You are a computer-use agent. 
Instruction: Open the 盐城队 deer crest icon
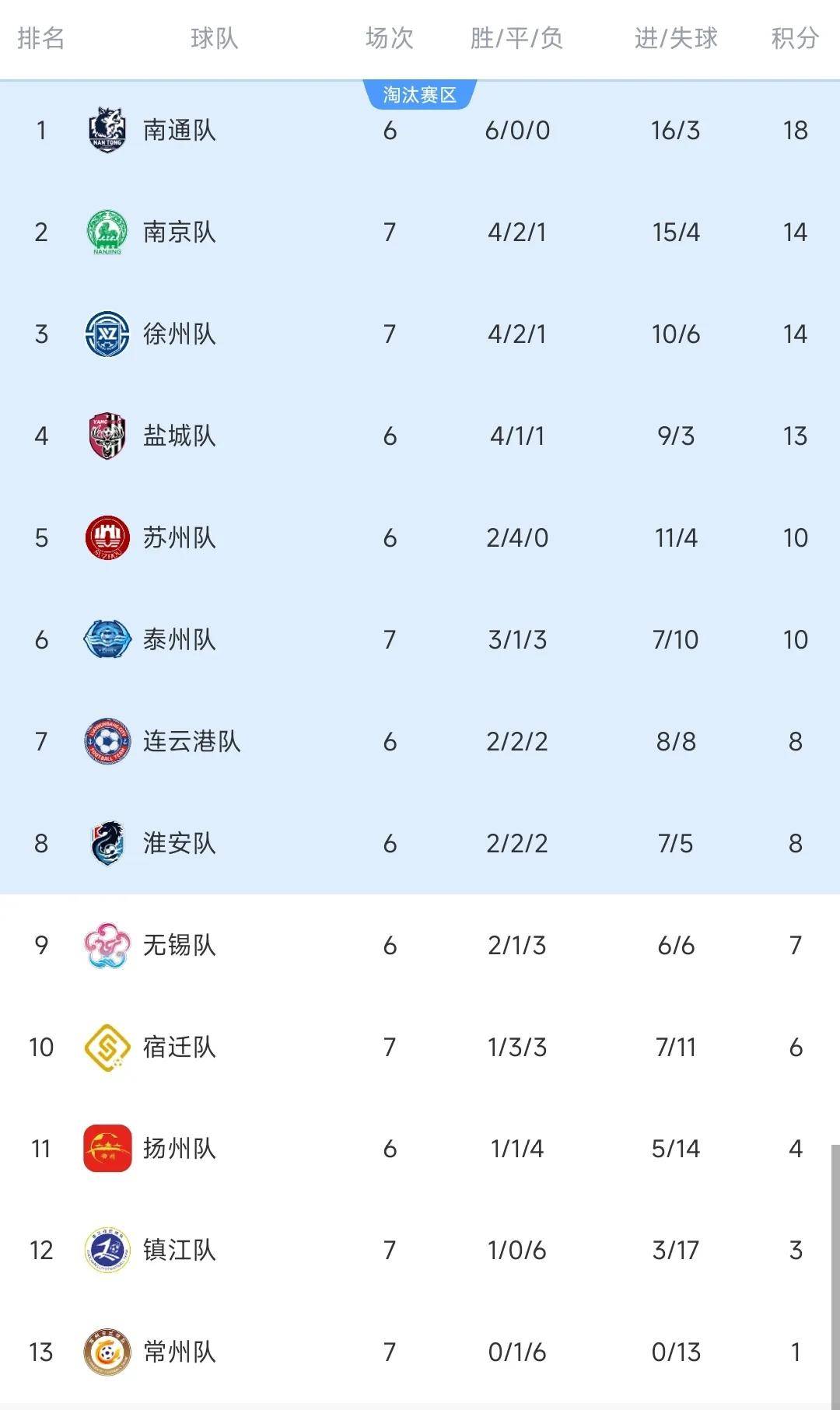coord(107,436)
